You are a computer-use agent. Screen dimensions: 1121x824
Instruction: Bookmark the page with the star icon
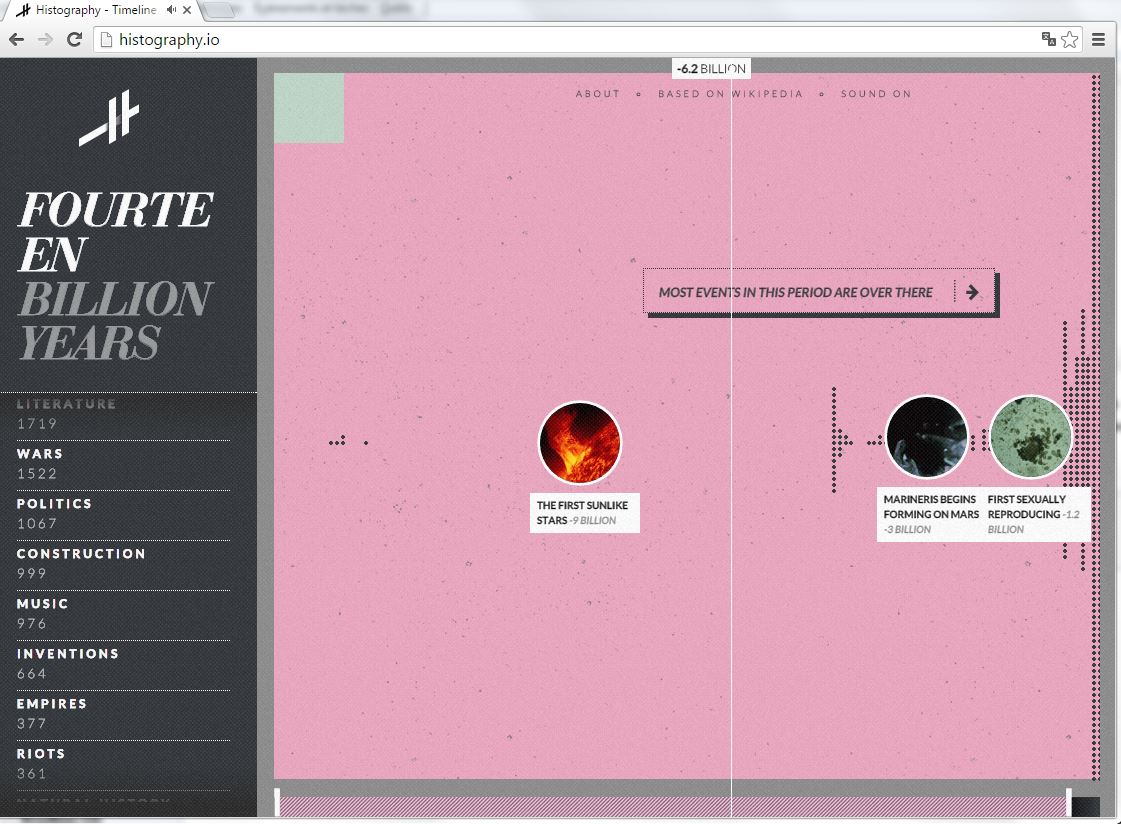click(1070, 40)
